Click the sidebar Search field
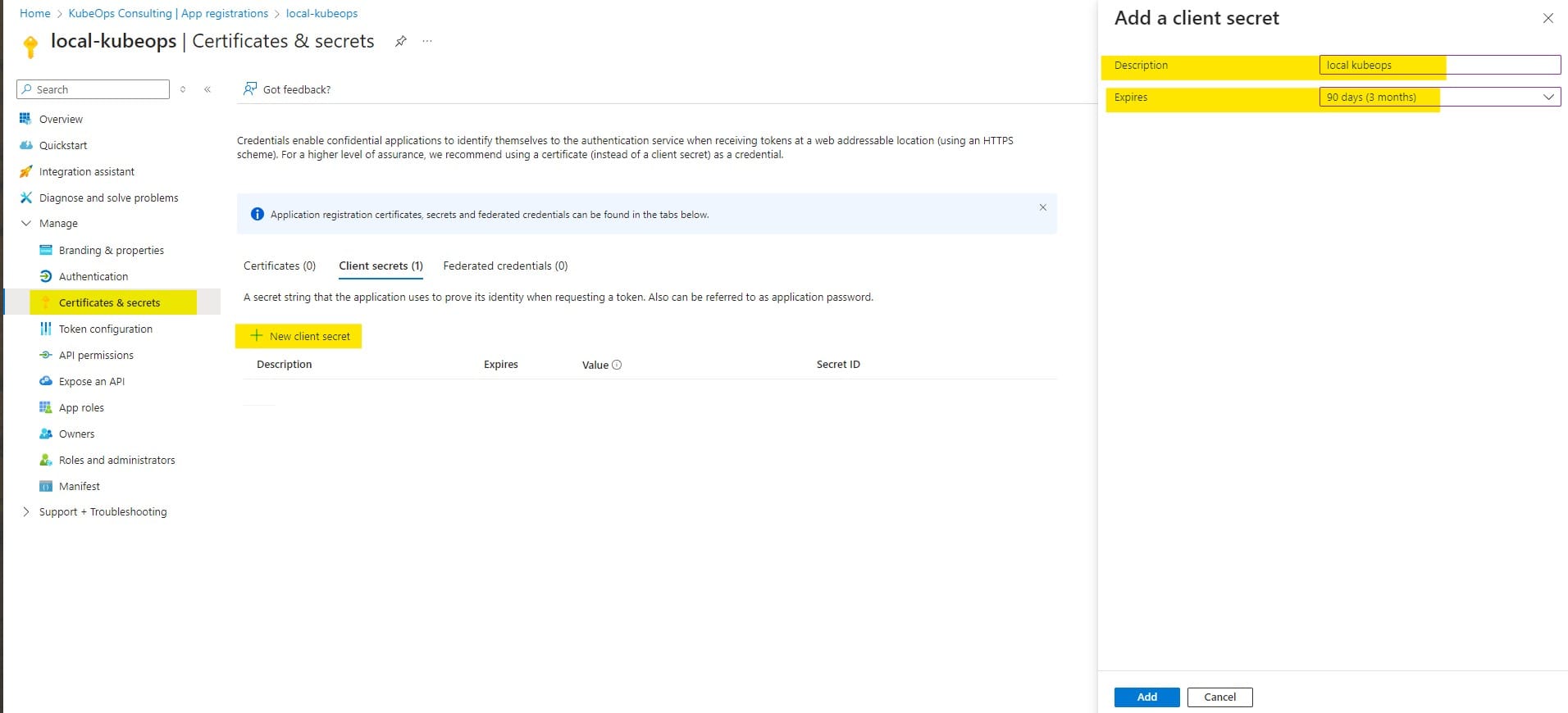The width and height of the screenshot is (1568, 713). (x=93, y=89)
